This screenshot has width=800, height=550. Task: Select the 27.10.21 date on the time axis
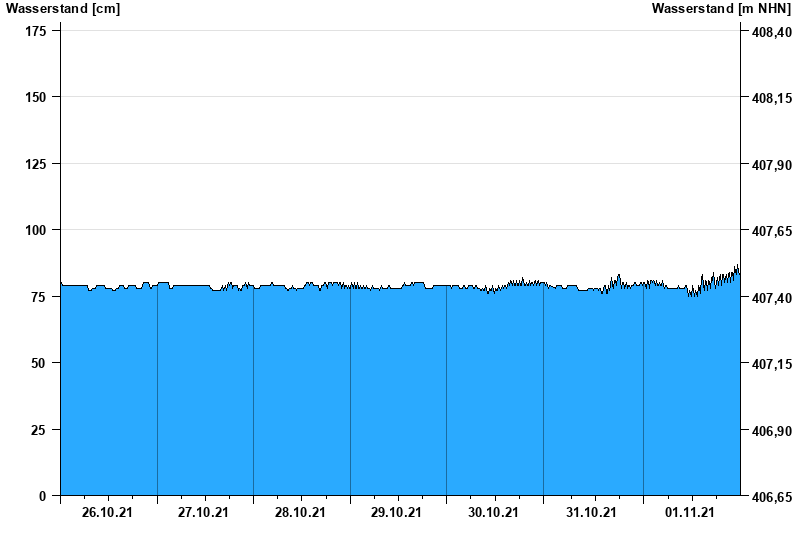coord(204,513)
